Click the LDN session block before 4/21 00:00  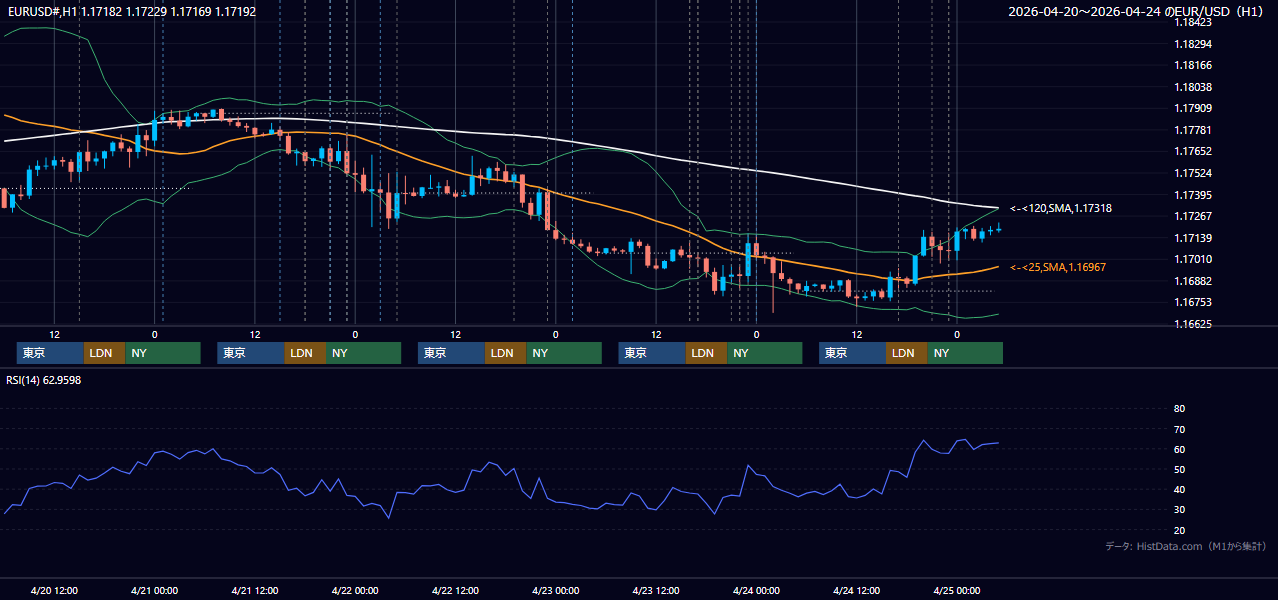tap(104, 353)
